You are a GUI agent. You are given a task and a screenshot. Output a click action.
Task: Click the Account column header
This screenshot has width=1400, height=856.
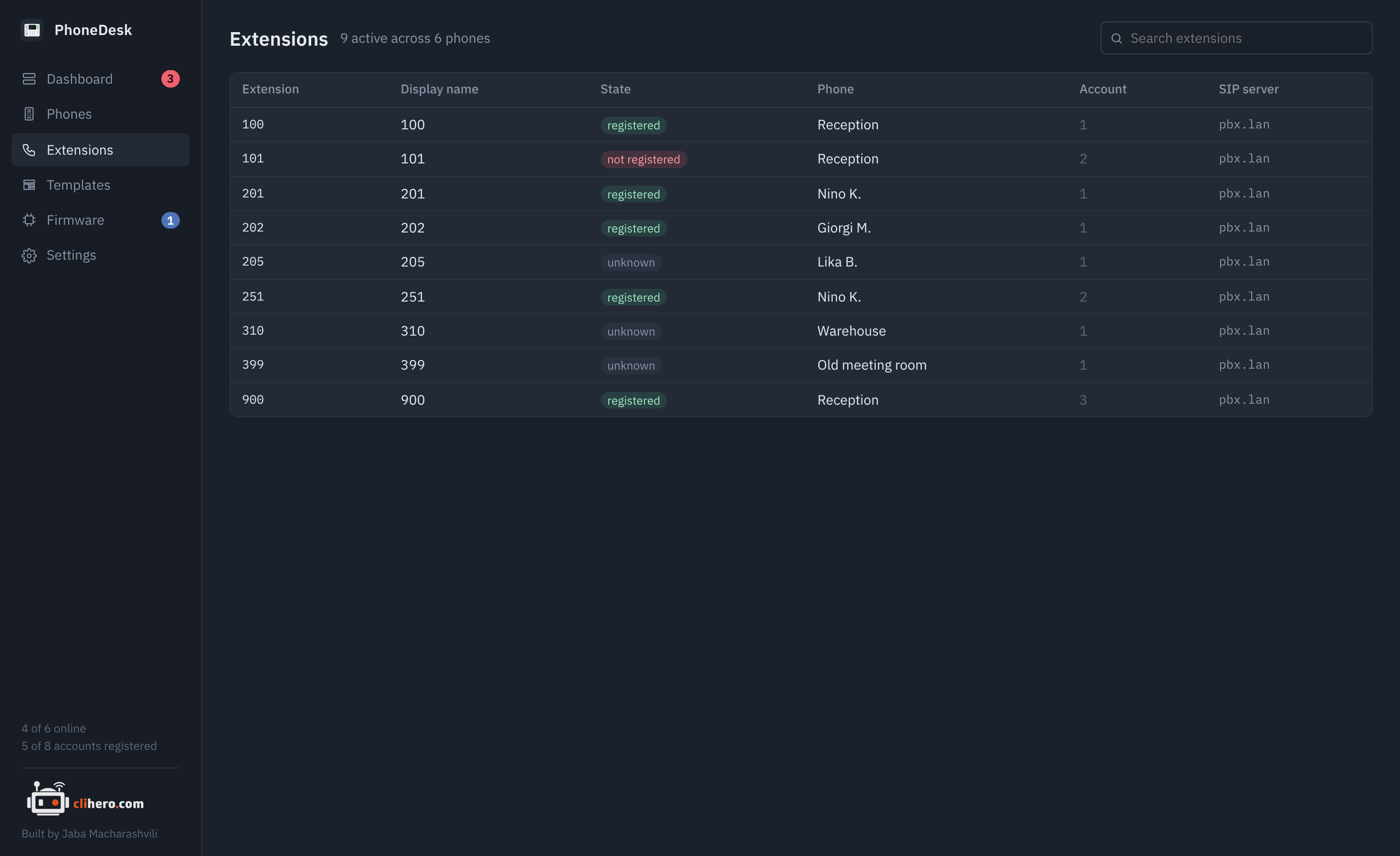point(1103,89)
